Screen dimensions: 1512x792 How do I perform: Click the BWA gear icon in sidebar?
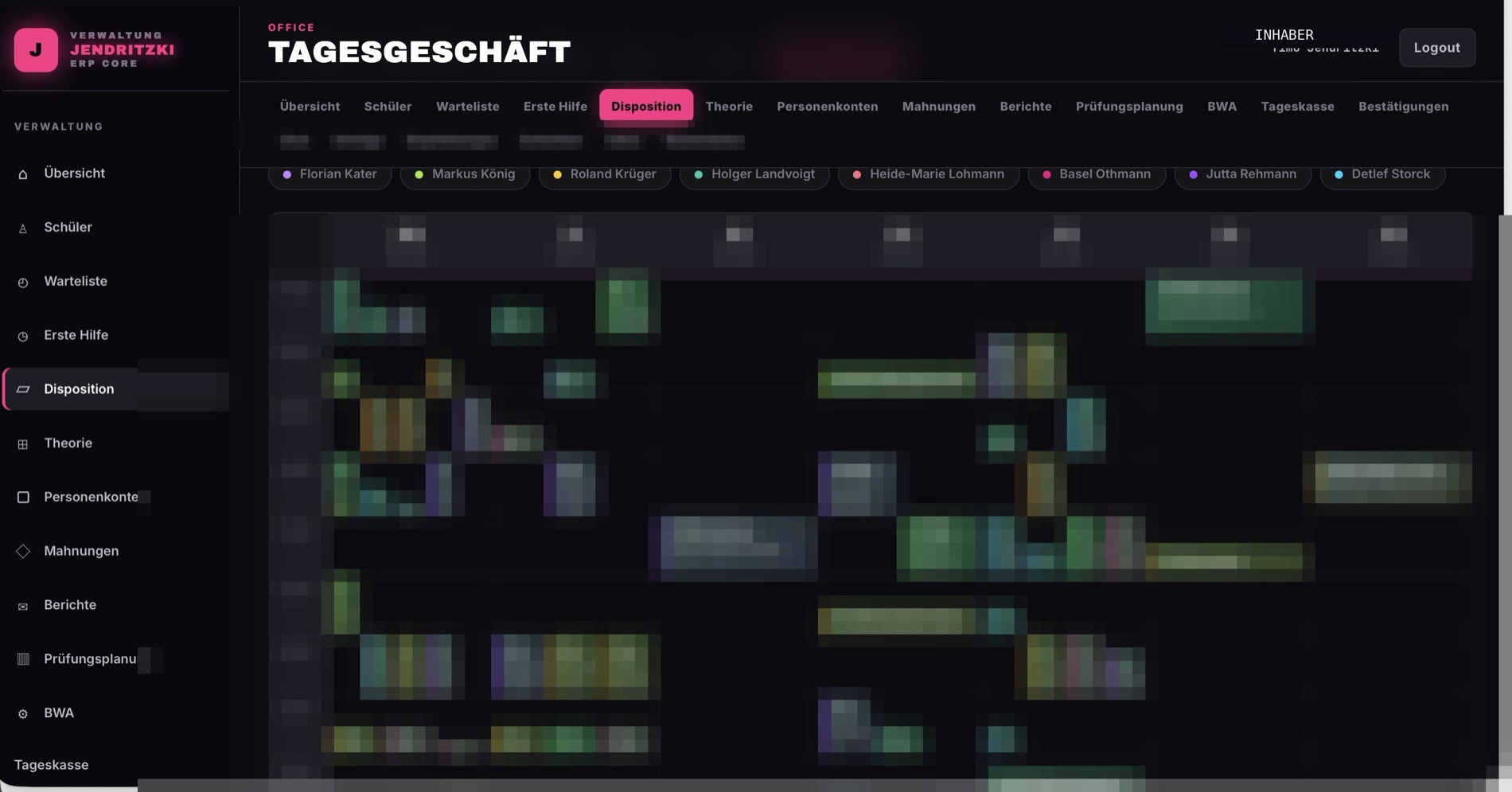pos(23,714)
